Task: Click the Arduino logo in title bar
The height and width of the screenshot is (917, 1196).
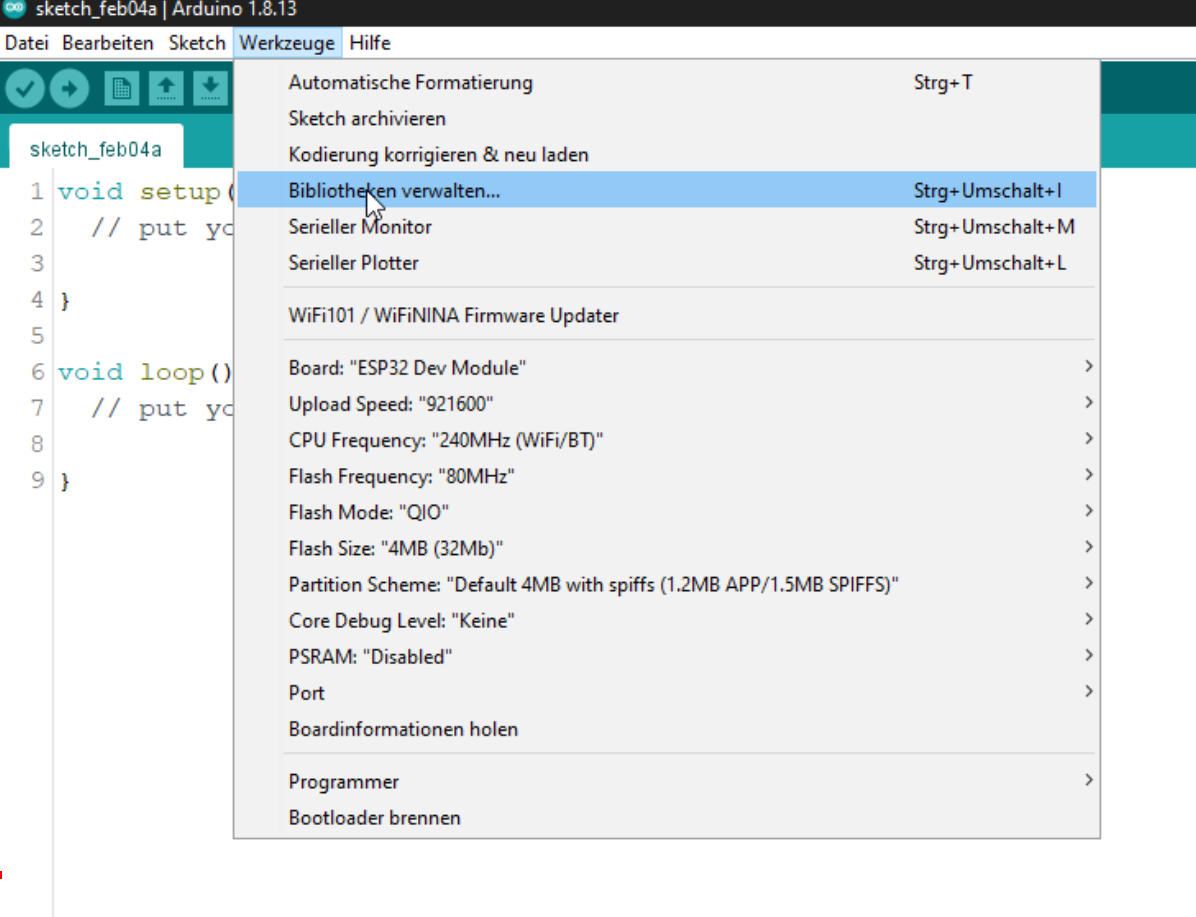Action: click(14, 10)
